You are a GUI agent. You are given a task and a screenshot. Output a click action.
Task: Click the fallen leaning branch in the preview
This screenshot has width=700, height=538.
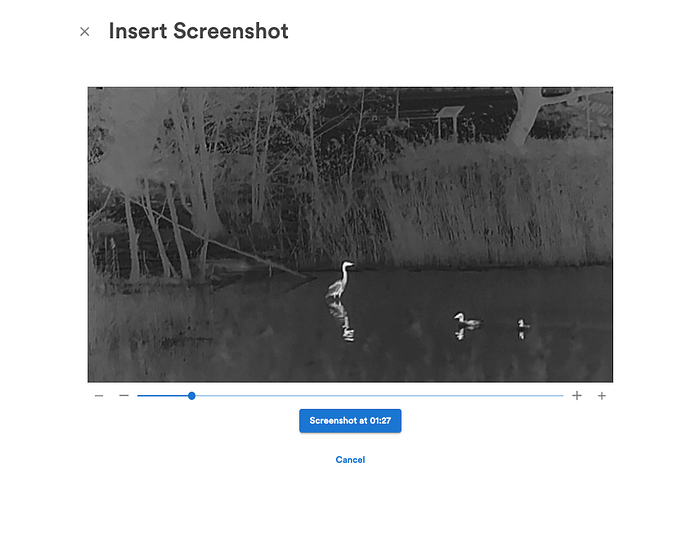pyautogui.click(x=223, y=242)
